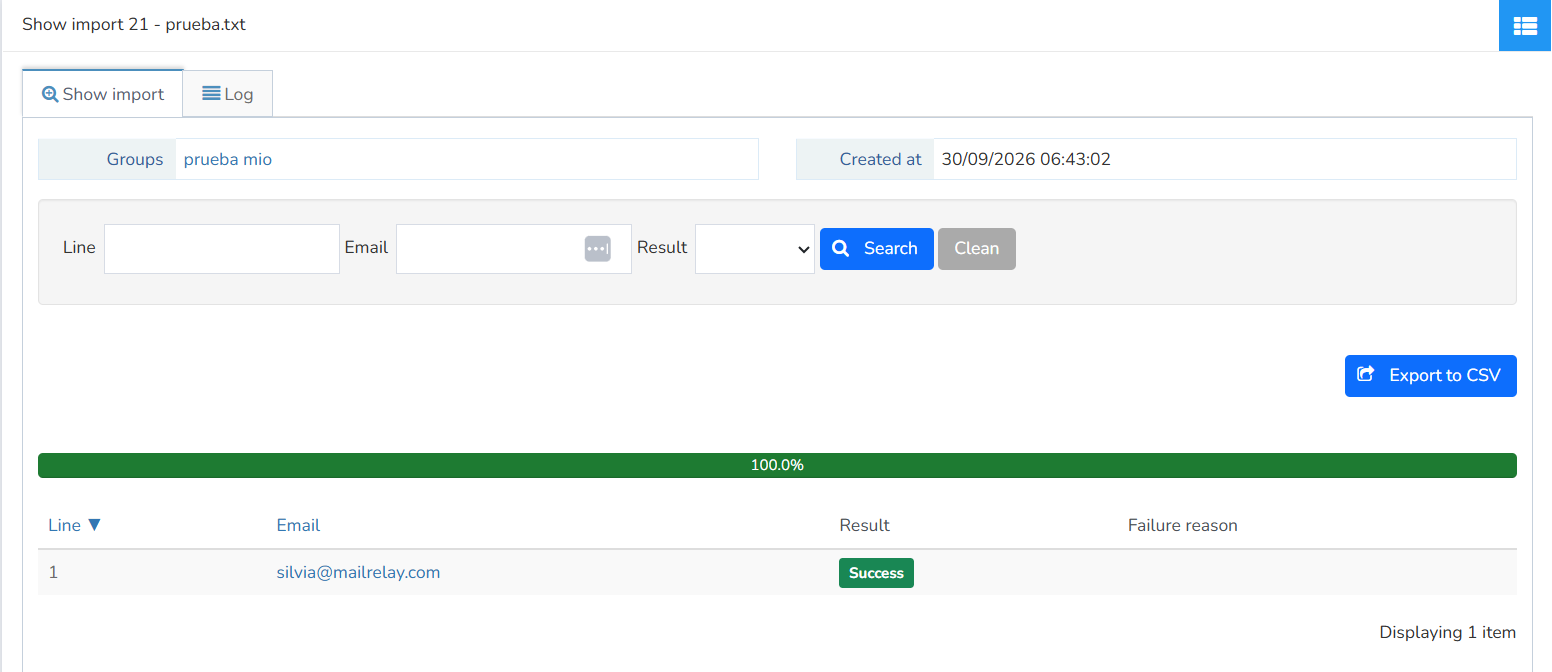Click the Success result badge
This screenshot has width=1552, height=672.
[876, 573]
